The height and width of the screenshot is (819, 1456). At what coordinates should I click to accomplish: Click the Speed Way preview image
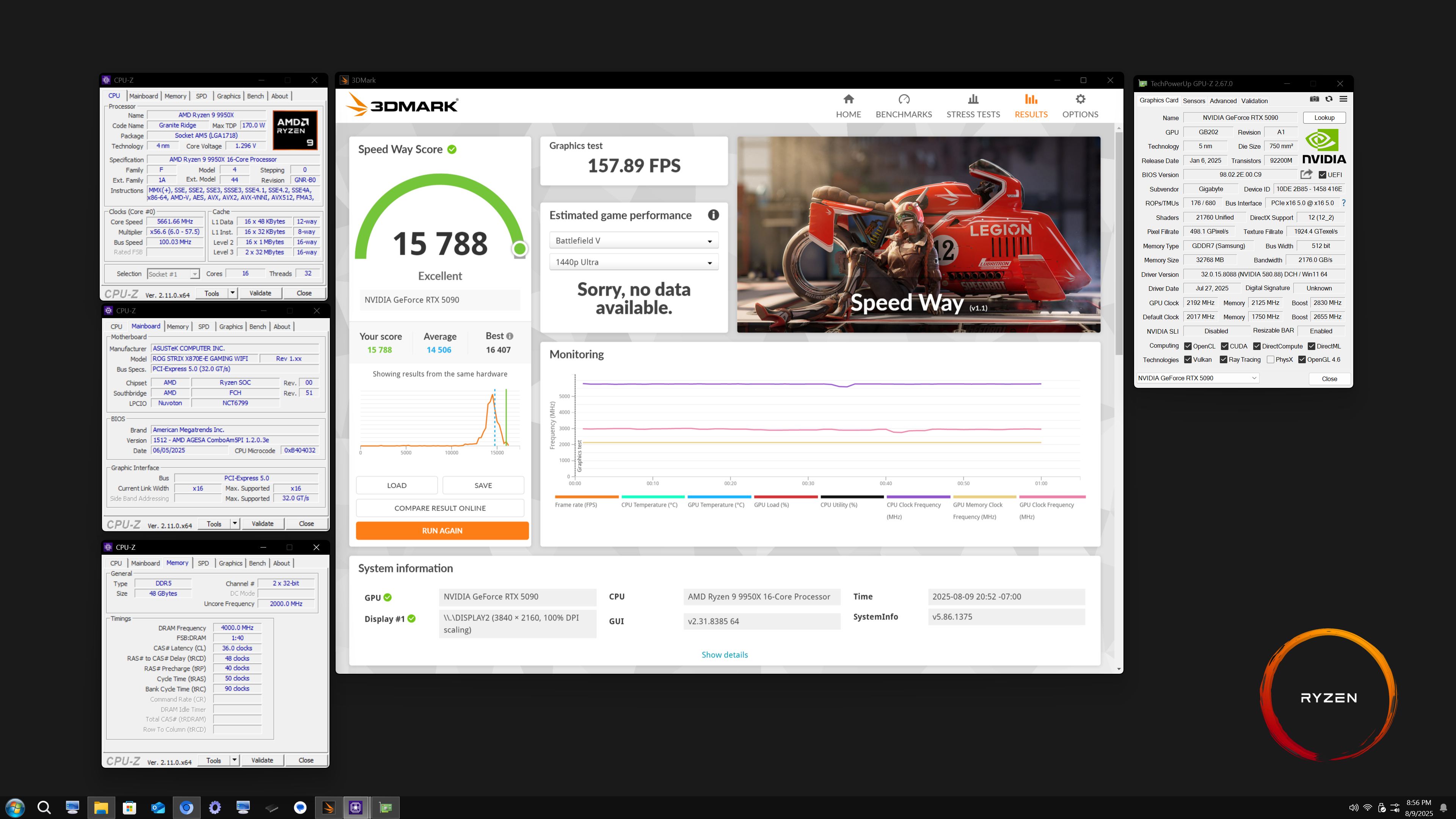918,235
